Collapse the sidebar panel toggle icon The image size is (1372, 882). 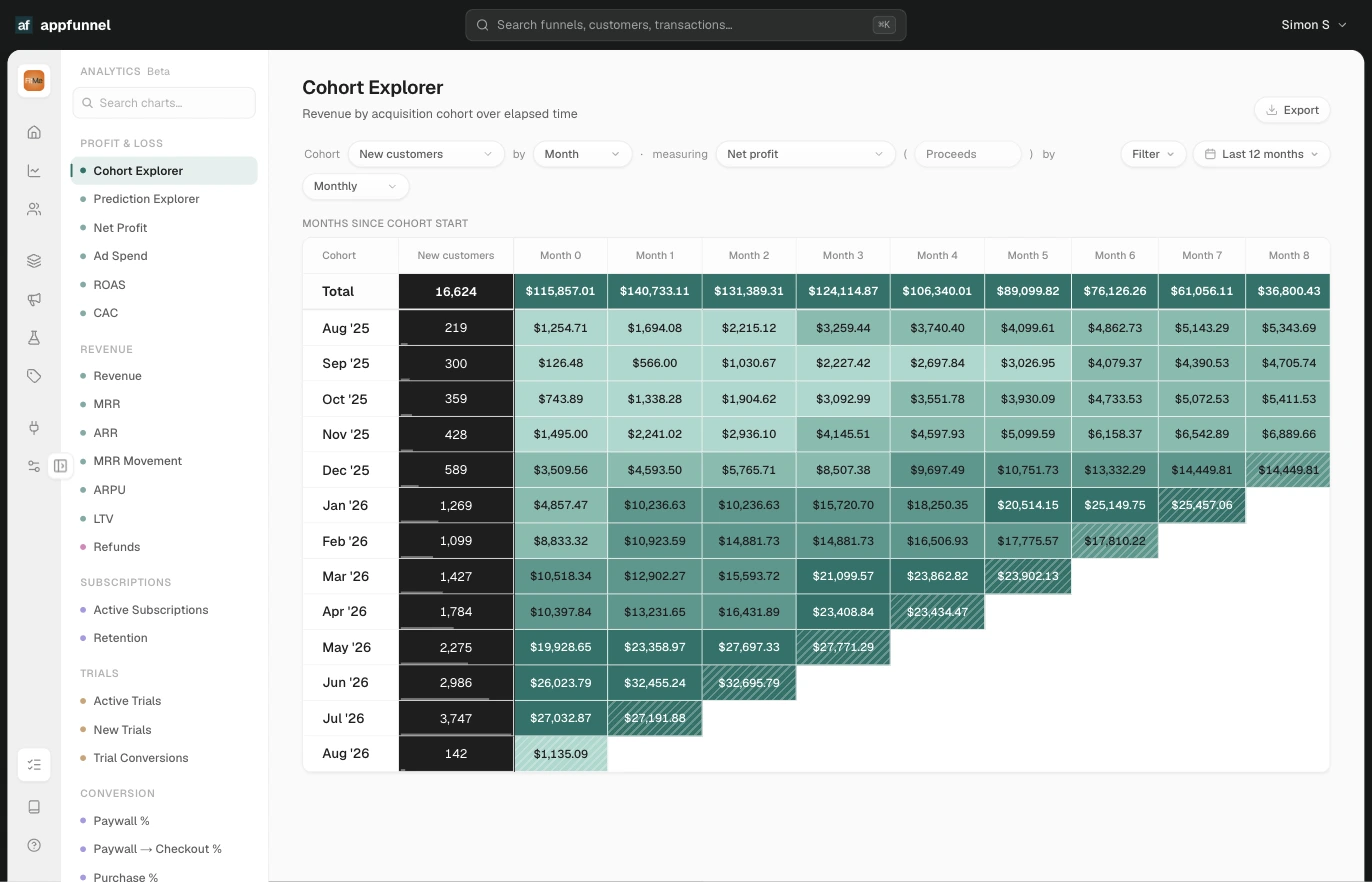click(x=61, y=466)
